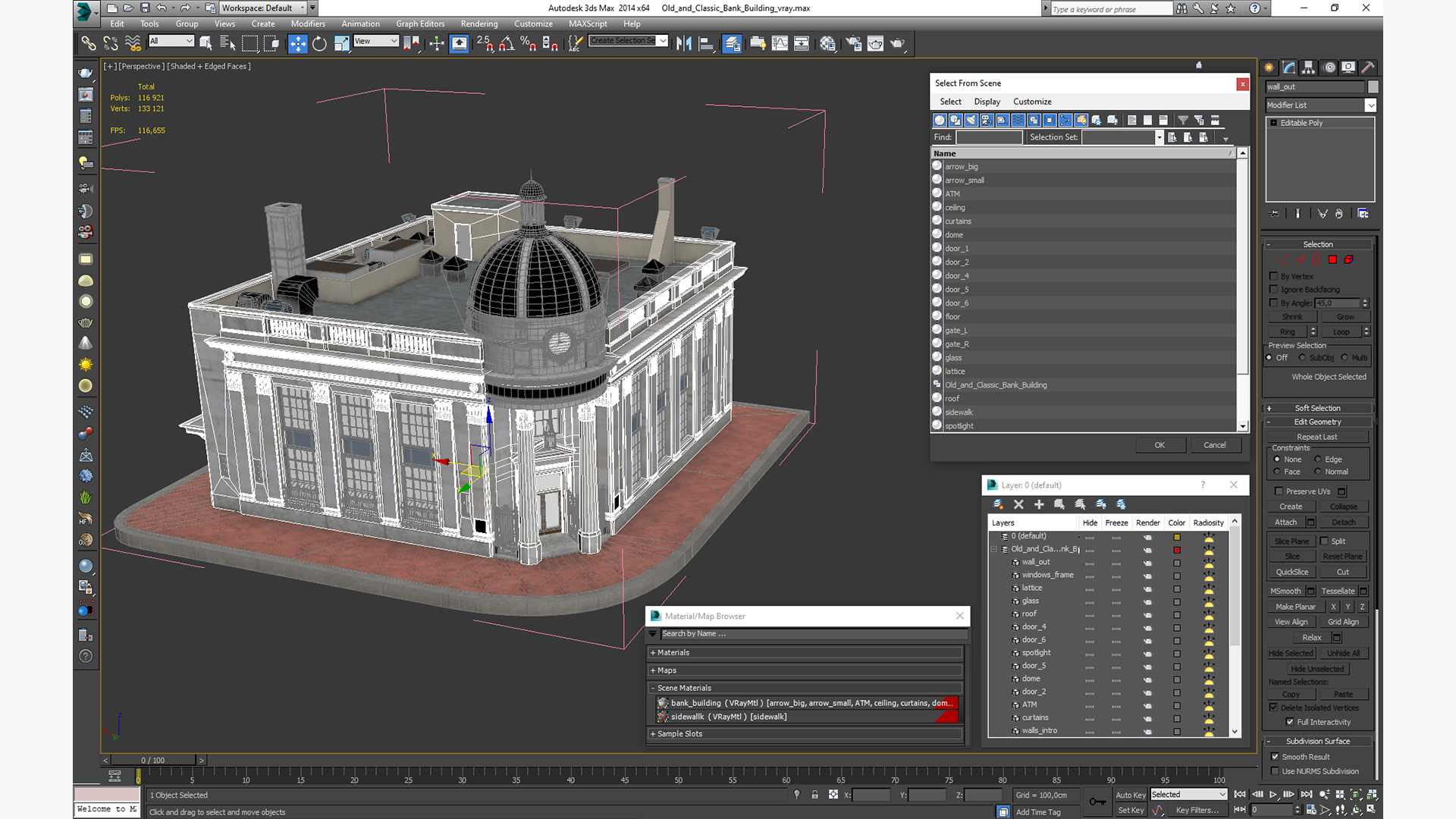This screenshot has height=819, width=1456.
Task: Open Modifiers menu
Action: tap(308, 24)
